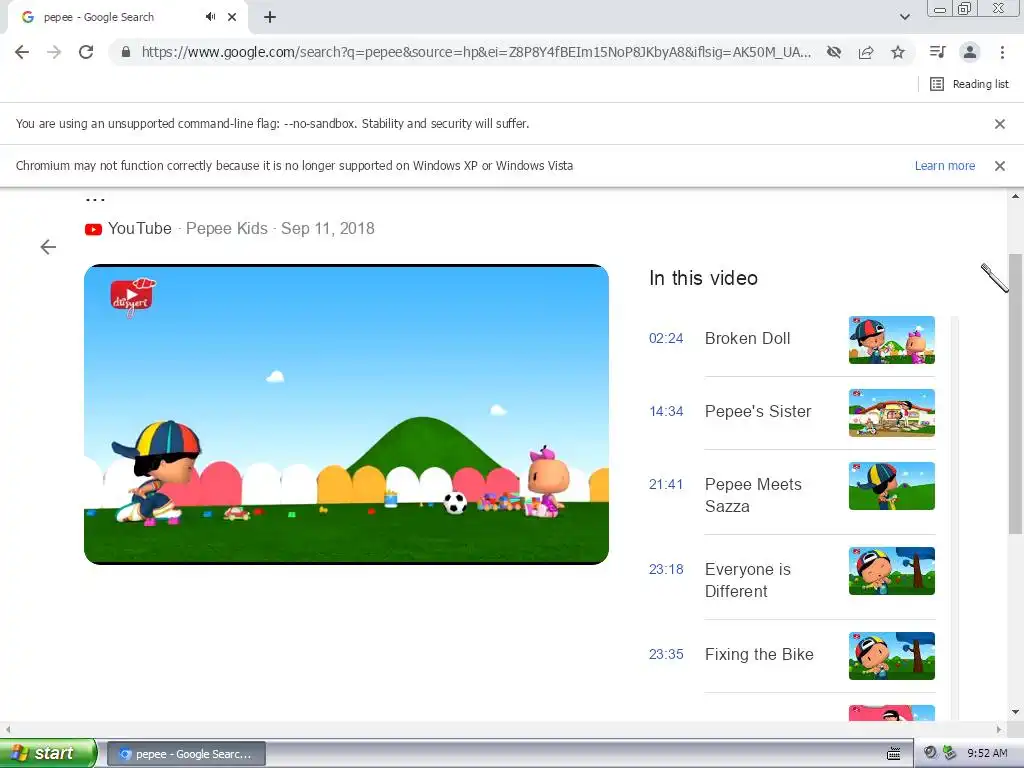Jump to 21:41 timestamp
Screen dimensions: 1024x768
665,485
